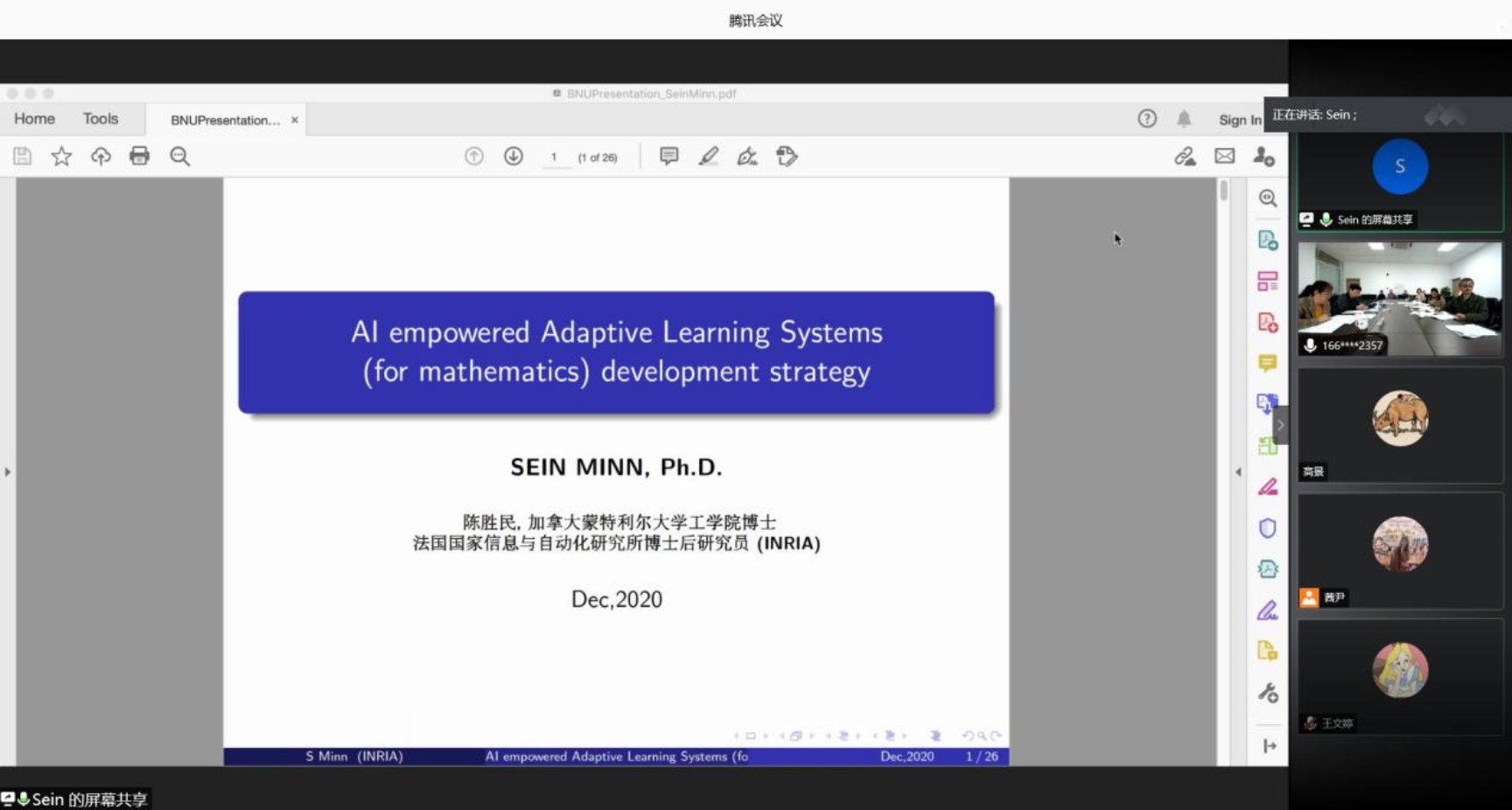Select the conference room video thumbnail
The height and width of the screenshot is (810, 1512).
[1399, 298]
